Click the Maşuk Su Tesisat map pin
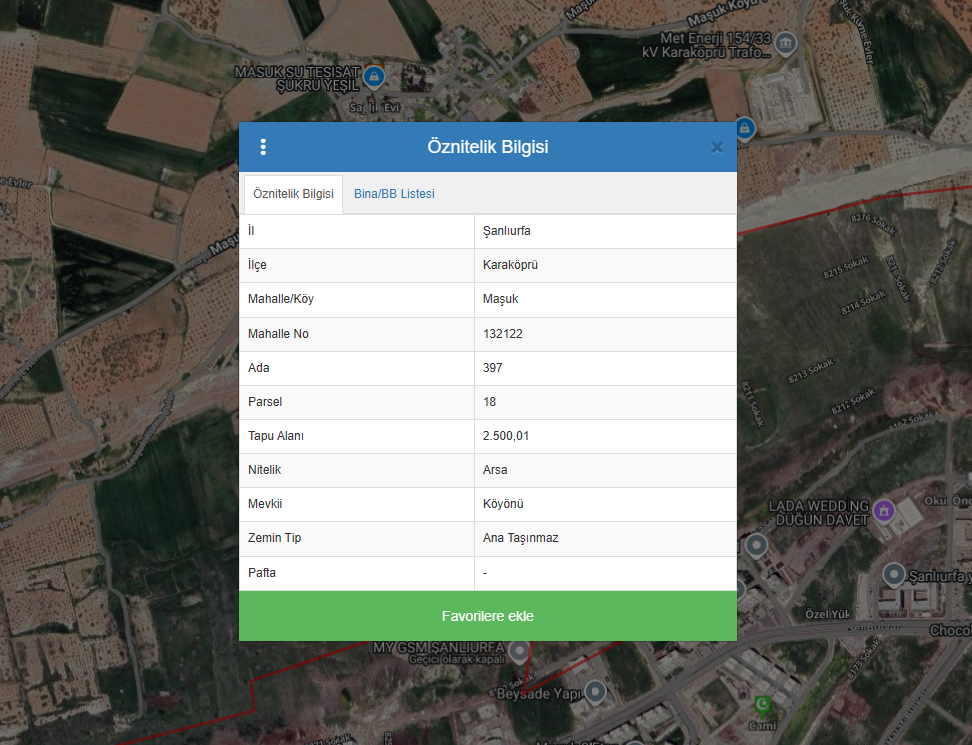Viewport: 972px width, 745px height. pyautogui.click(x=374, y=76)
